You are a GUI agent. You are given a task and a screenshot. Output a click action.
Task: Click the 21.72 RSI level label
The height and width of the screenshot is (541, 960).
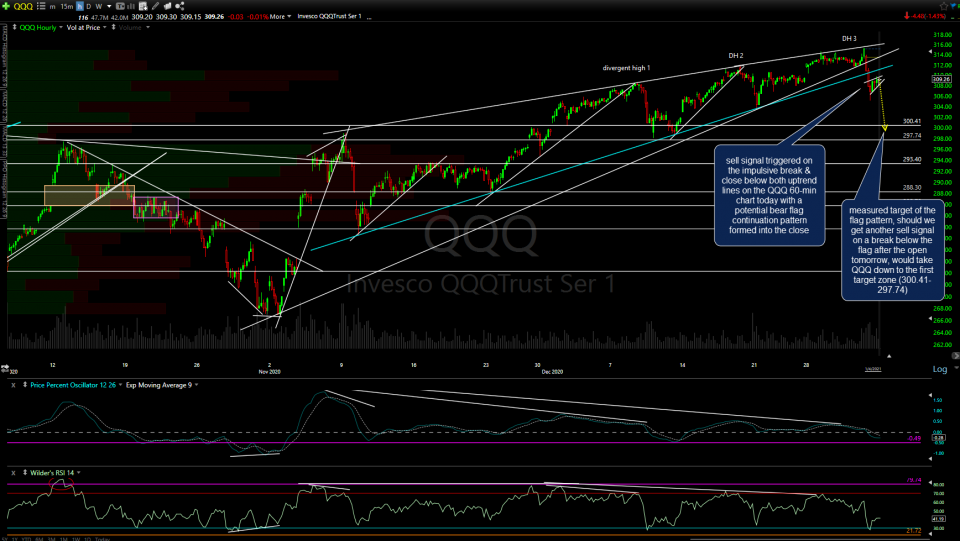[913, 531]
